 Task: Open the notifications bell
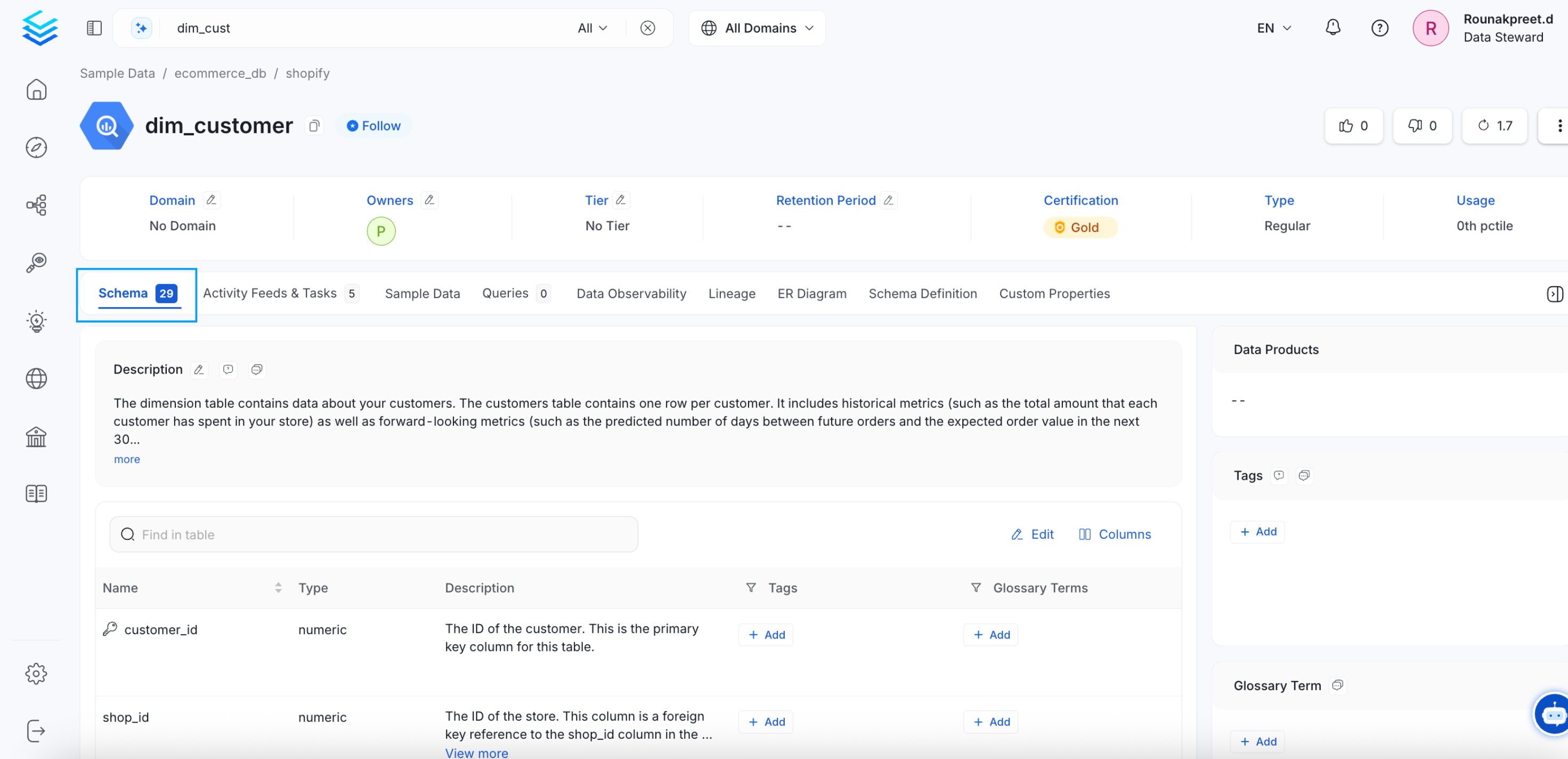[x=1333, y=28]
